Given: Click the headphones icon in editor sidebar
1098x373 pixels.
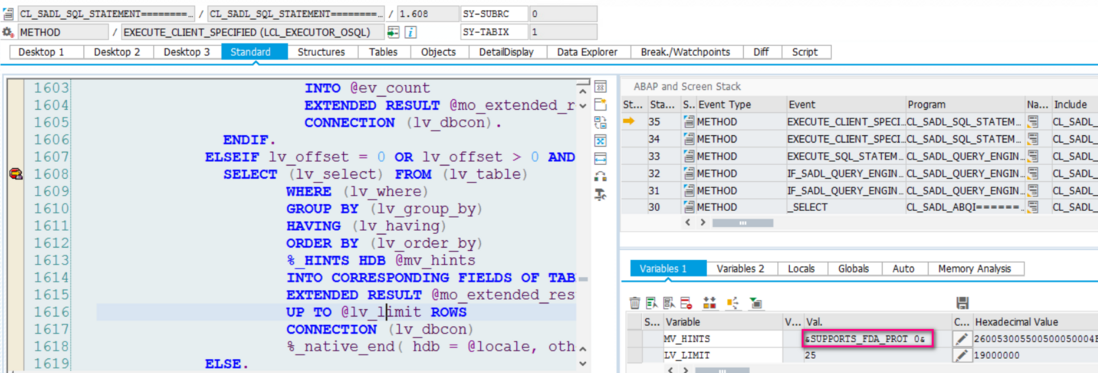Looking at the screenshot, I should point(600,176).
